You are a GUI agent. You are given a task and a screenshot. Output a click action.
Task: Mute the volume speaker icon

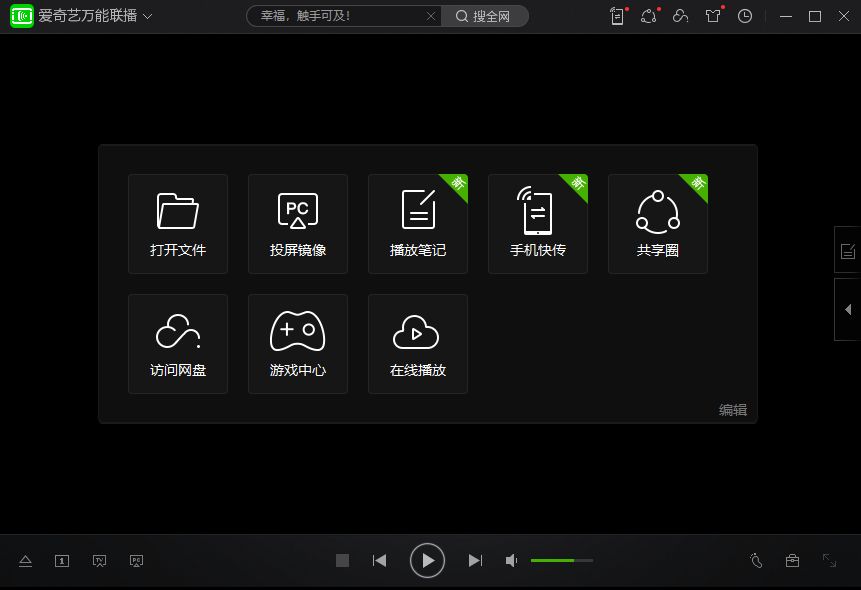pyautogui.click(x=512, y=561)
